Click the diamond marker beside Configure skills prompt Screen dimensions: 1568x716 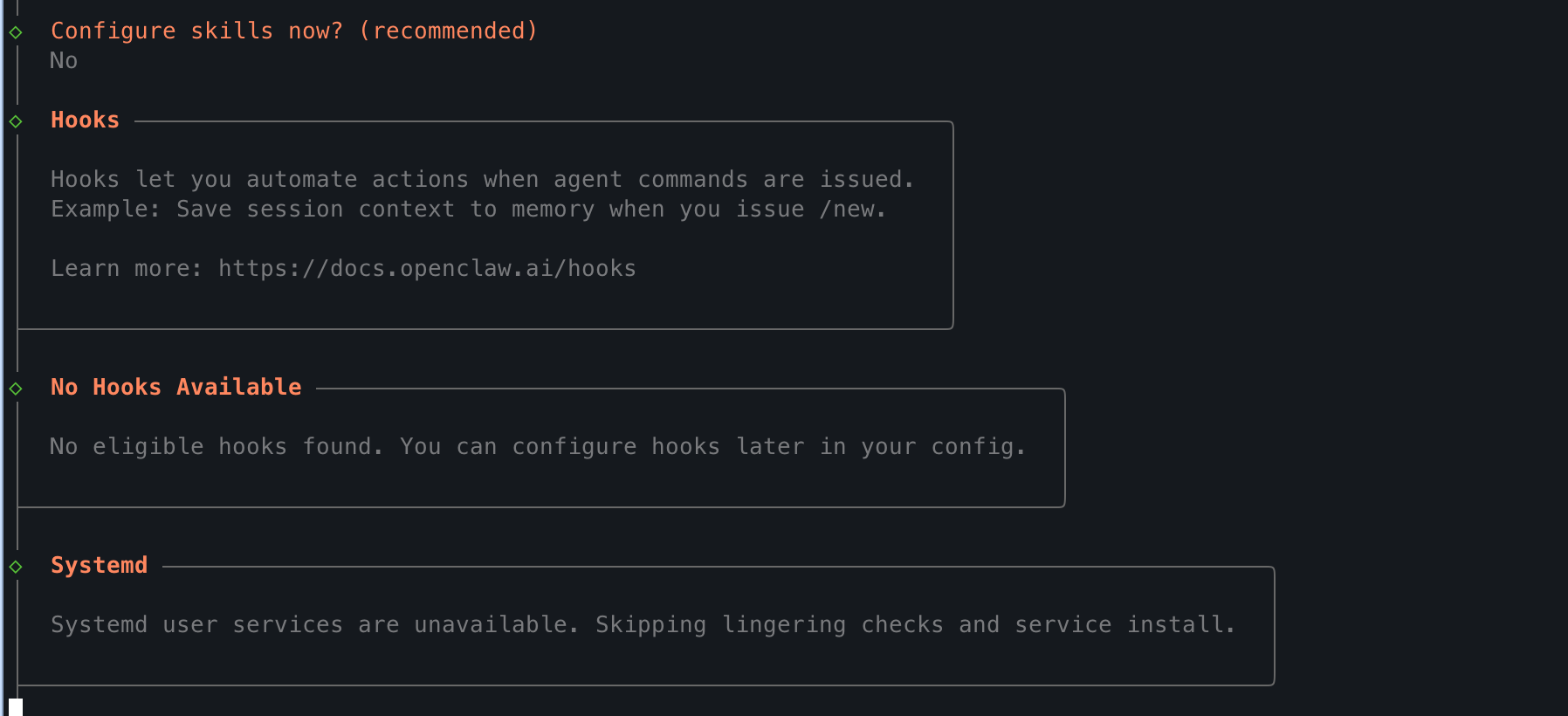tap(16, 32)
